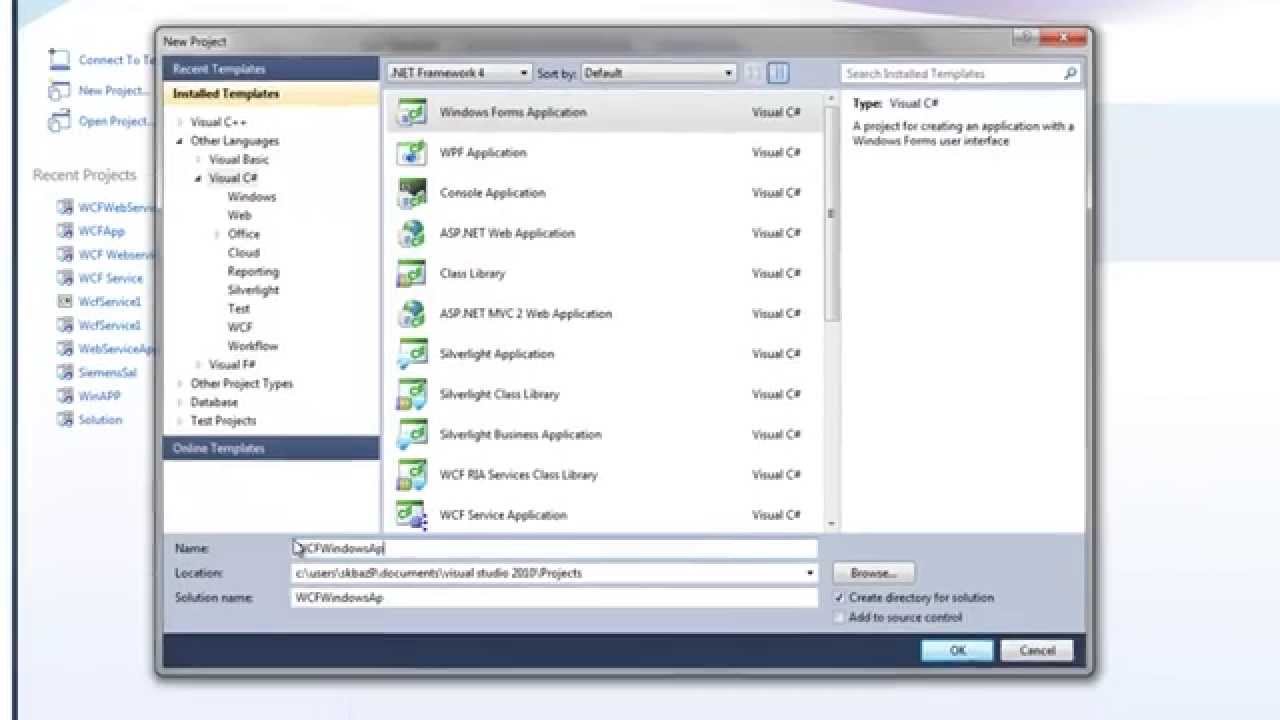
Task: Expand the Test Projects tree node
Action: tap(180, 421)
